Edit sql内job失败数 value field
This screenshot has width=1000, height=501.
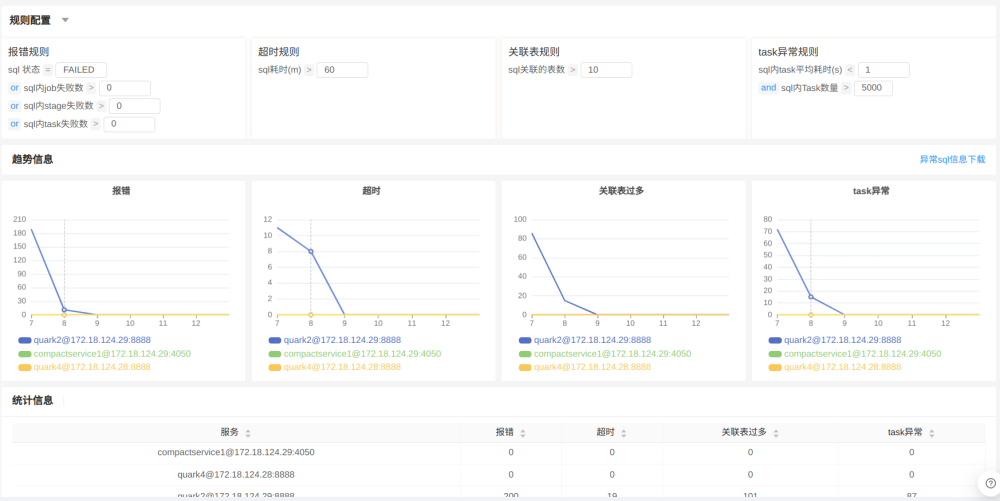click(125, 88)
